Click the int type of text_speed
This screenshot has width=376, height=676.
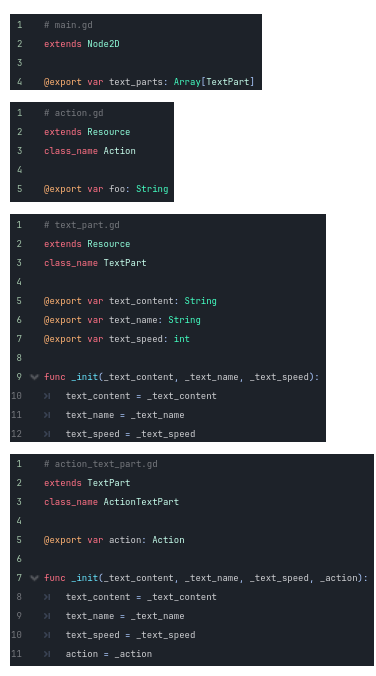coord(182,339)
